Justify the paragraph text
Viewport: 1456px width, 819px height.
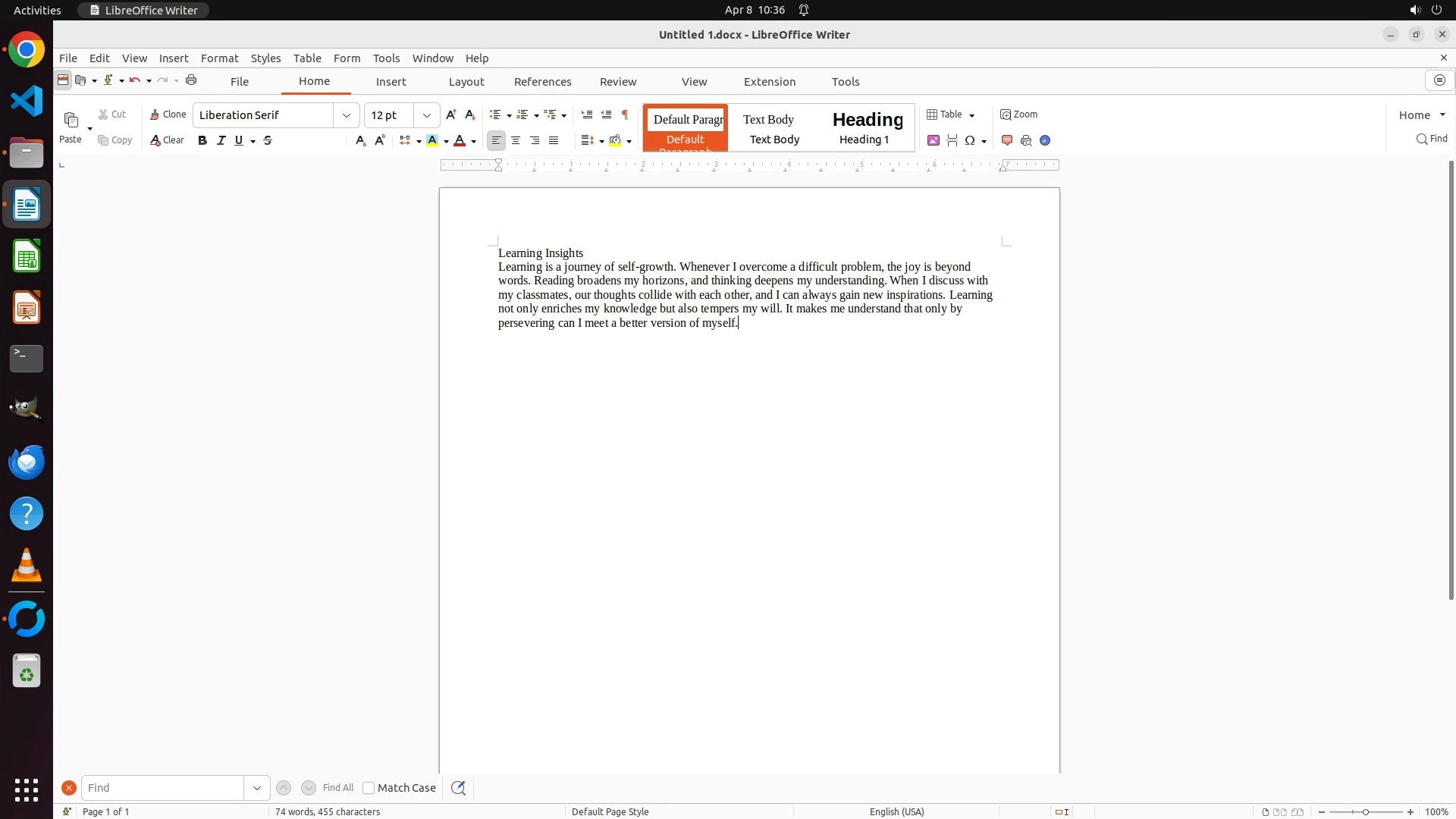(x=554, y=140)
